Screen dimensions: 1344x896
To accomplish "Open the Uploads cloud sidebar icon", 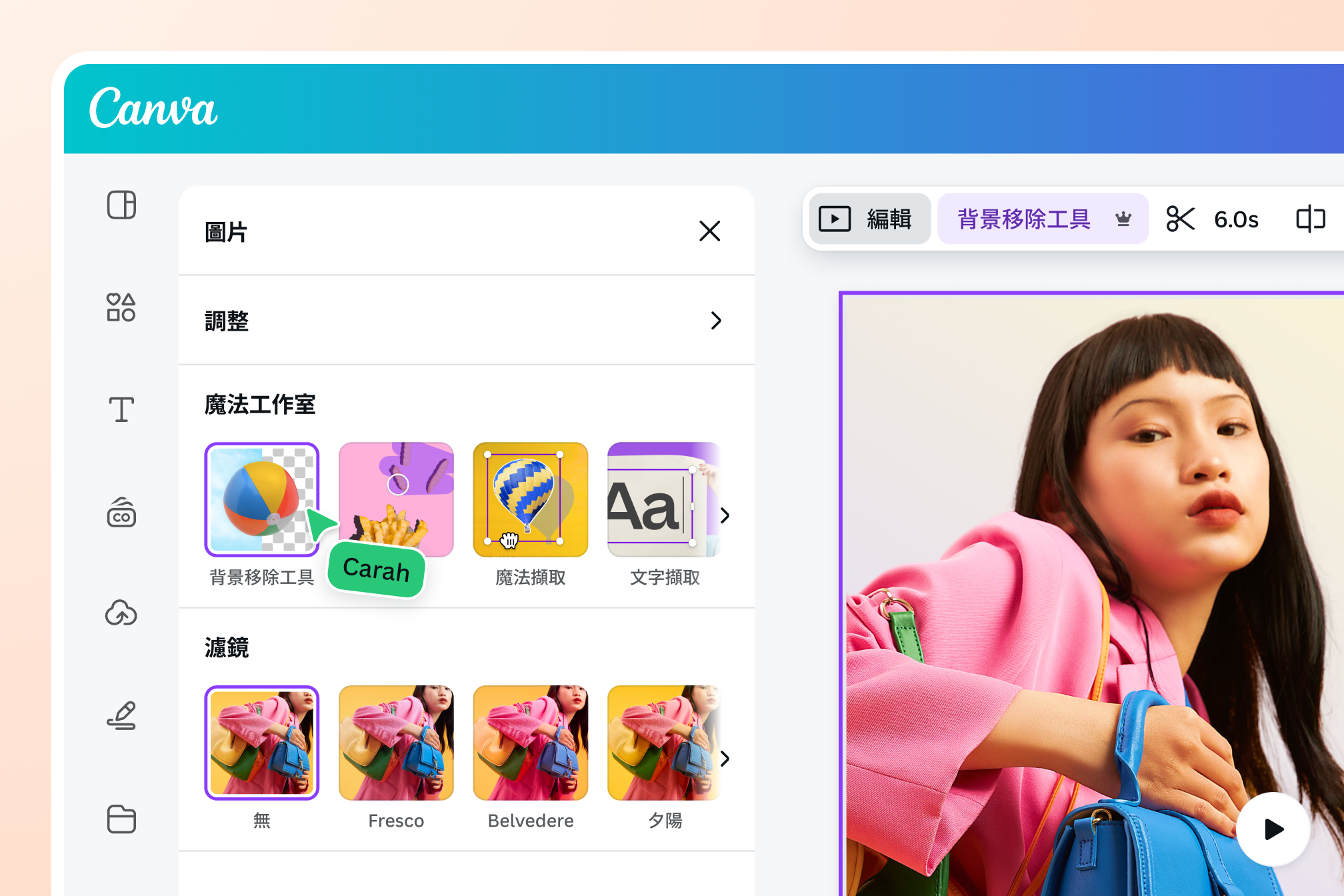I will [121, 613].
